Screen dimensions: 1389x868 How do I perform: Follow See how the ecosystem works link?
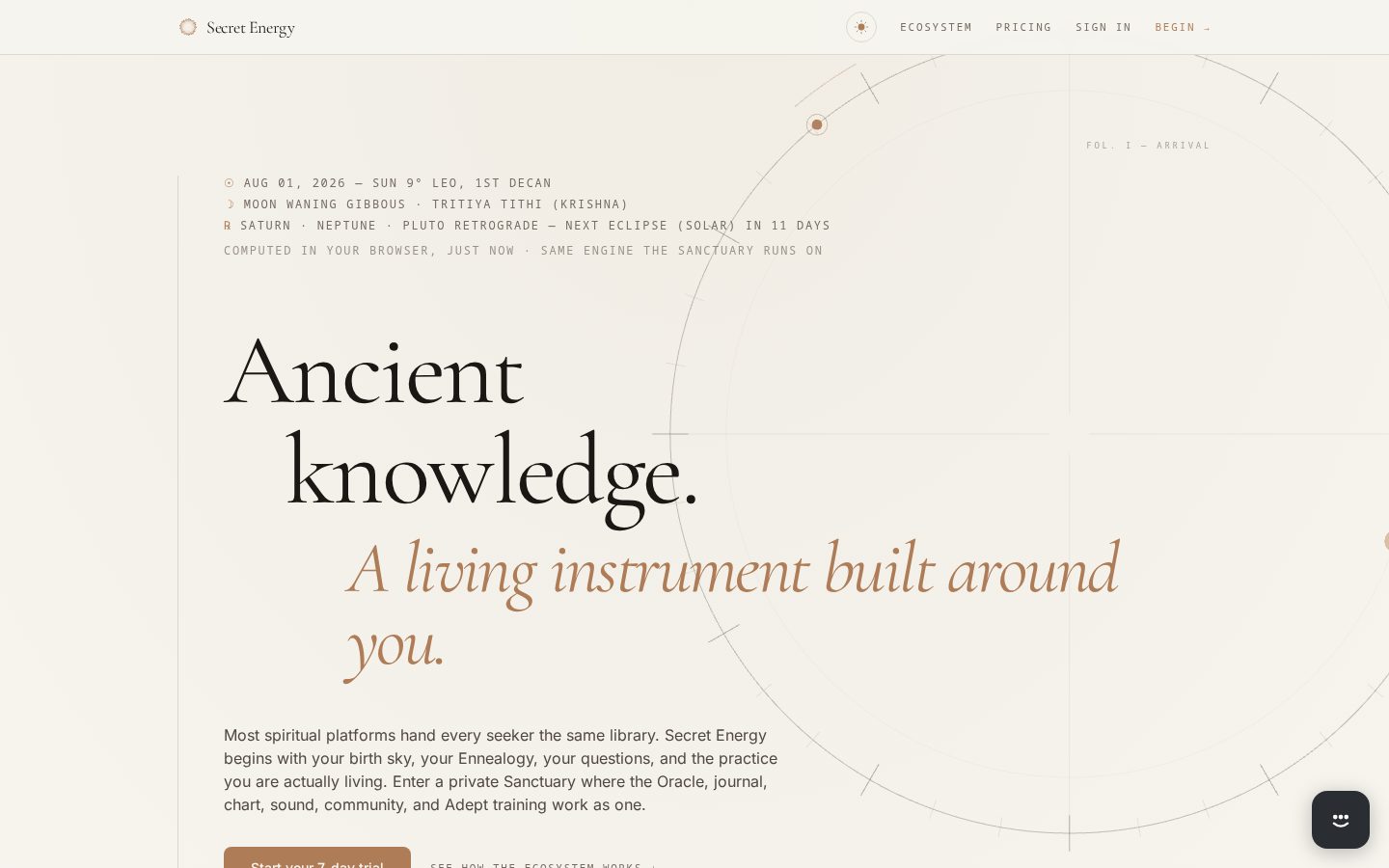coord(543,864)
